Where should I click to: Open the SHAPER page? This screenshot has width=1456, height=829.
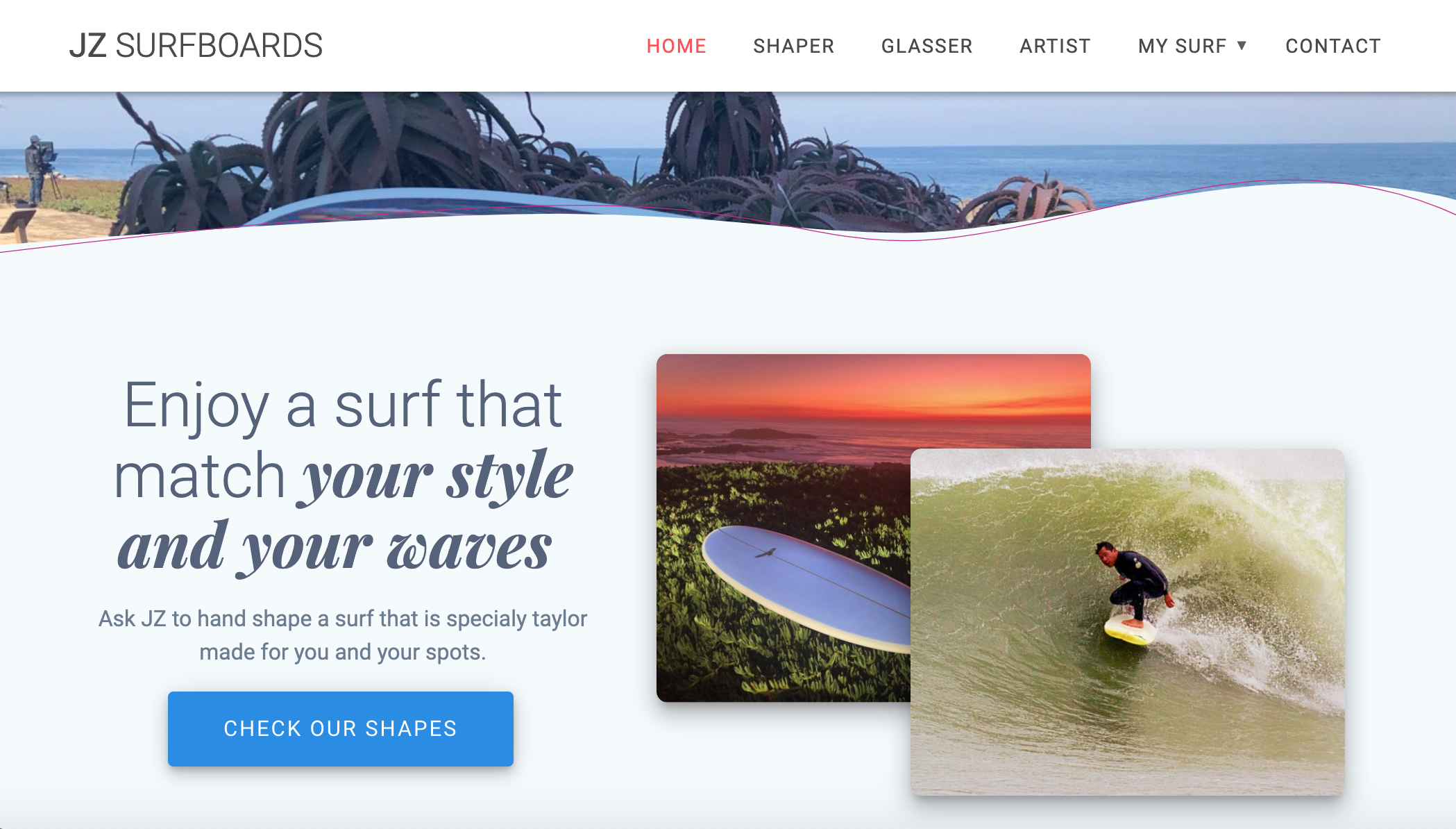793,46
